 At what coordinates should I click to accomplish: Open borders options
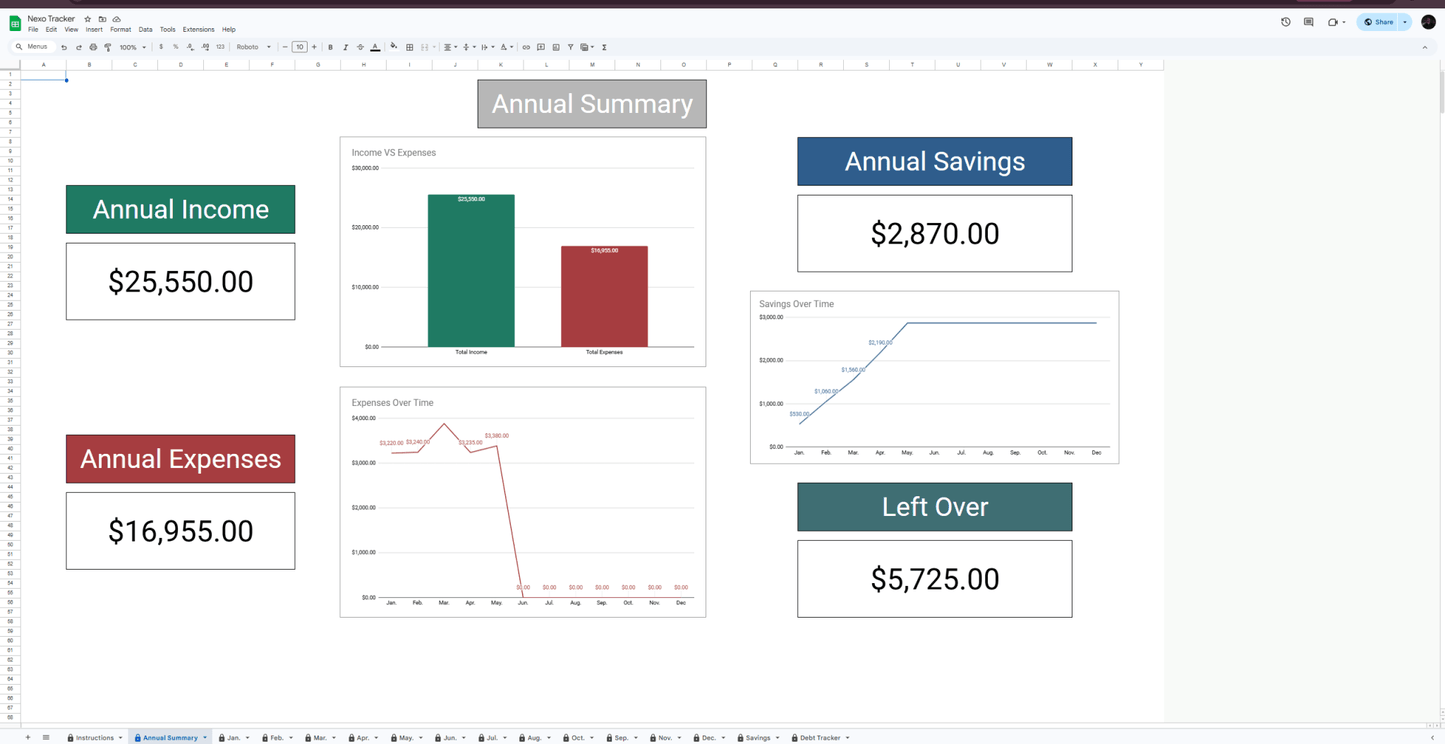coord(410,47)
